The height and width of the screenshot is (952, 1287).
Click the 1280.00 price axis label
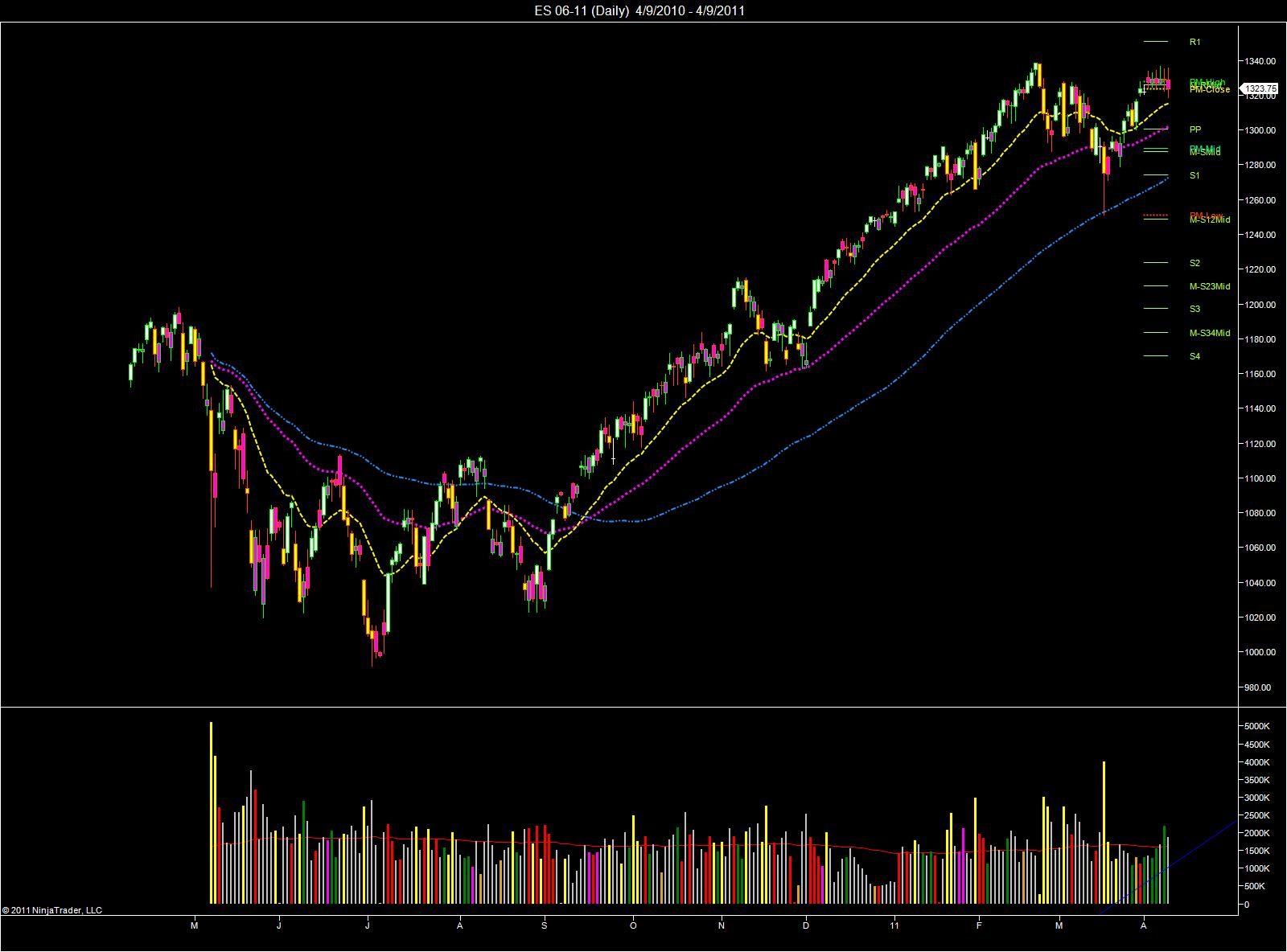point(1260,166)
